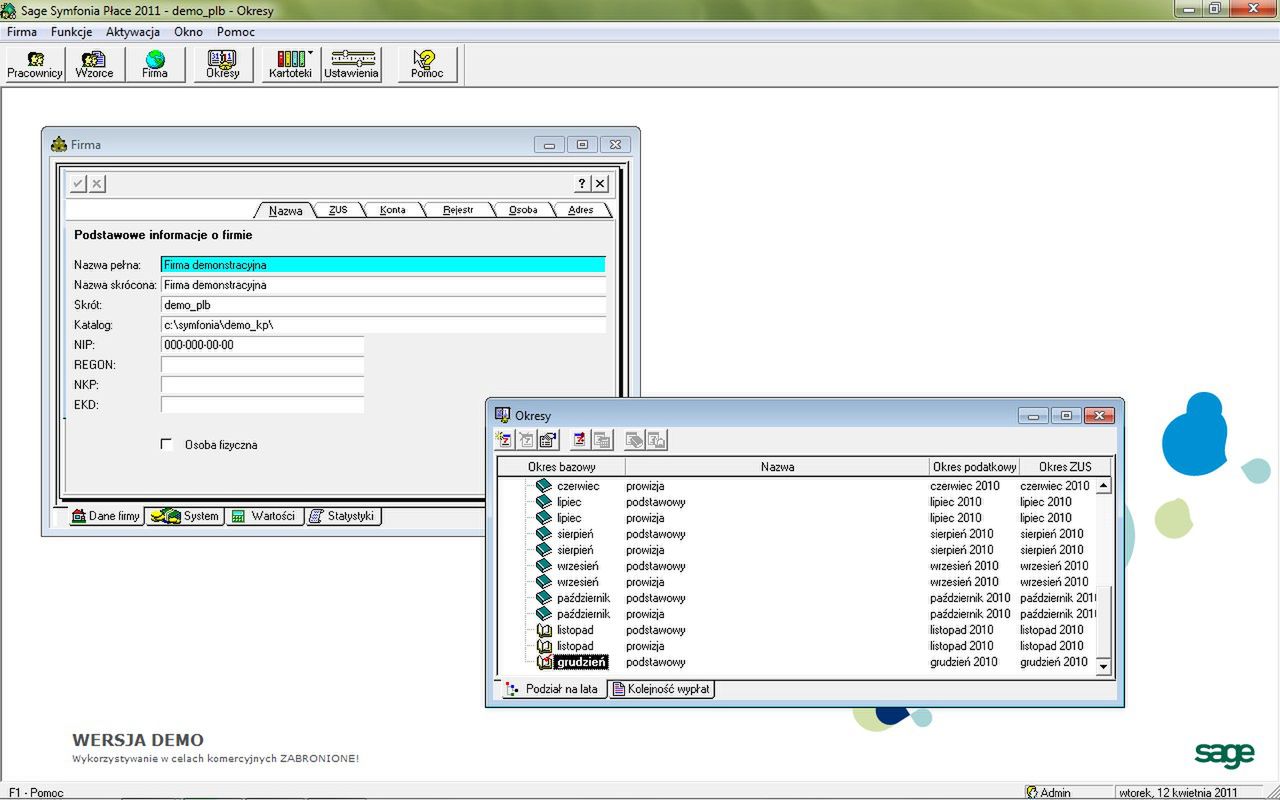This screenshot has width=1280, height=800.
Task: Click the cancel X beside the checkmark
Action: click(97, 184)
